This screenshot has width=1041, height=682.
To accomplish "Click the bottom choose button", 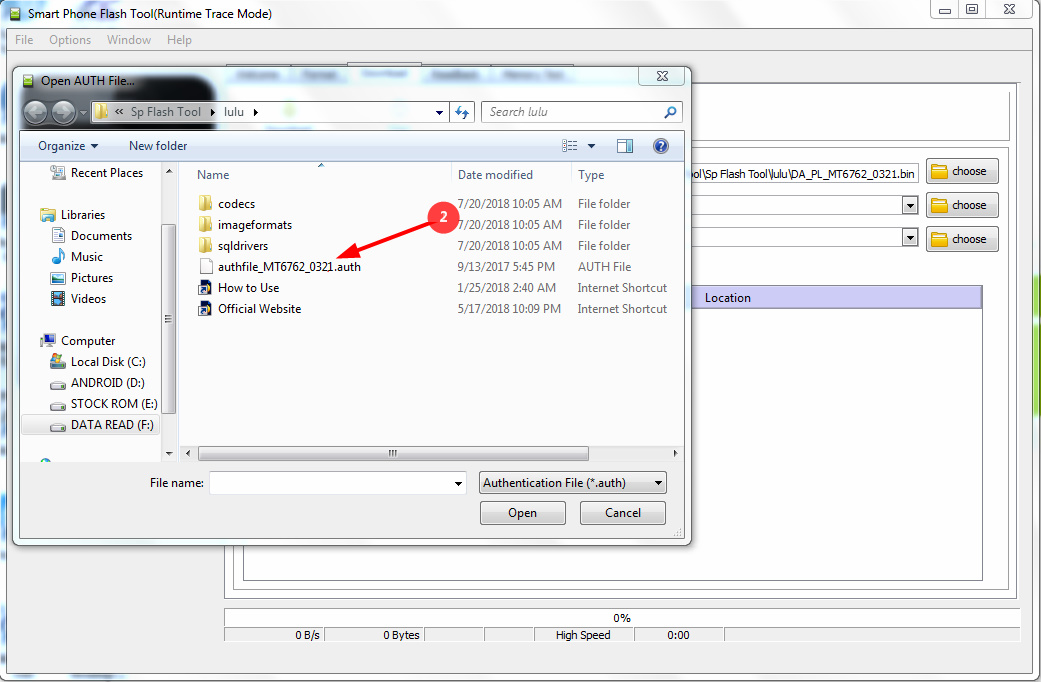I will tap(962, 239).
